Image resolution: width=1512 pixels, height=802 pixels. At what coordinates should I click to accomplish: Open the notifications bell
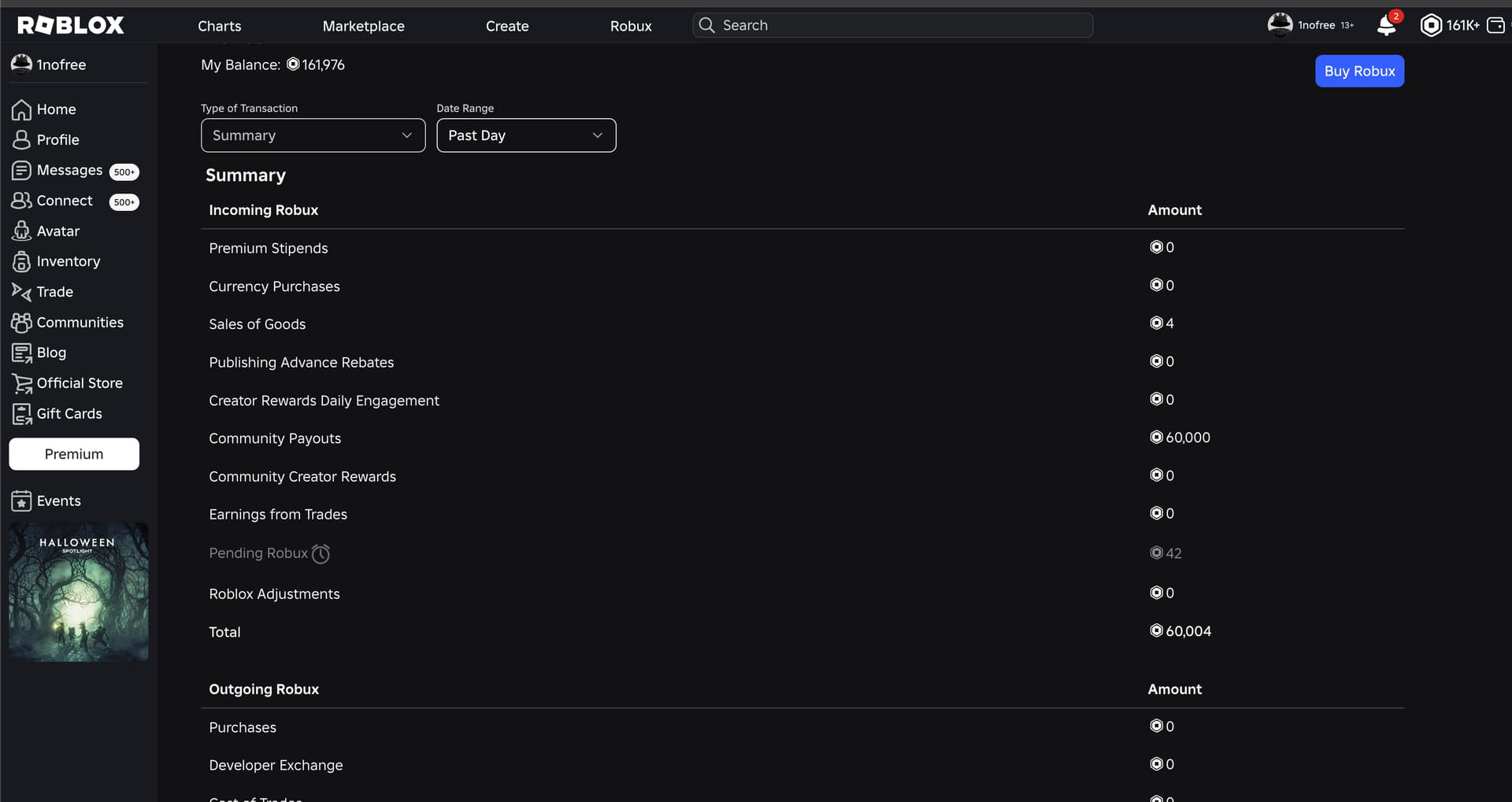pyautogui.click(x=1387, y=25)
